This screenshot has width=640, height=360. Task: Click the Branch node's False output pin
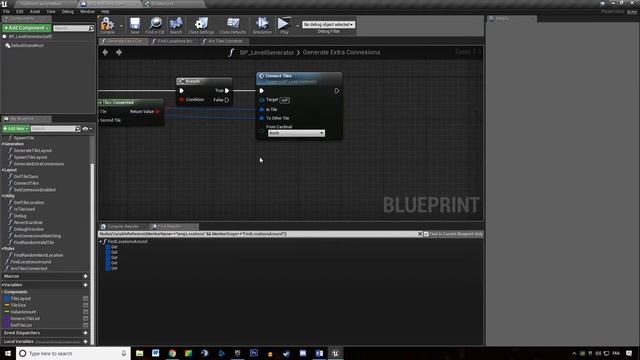(x=227, y=100)
